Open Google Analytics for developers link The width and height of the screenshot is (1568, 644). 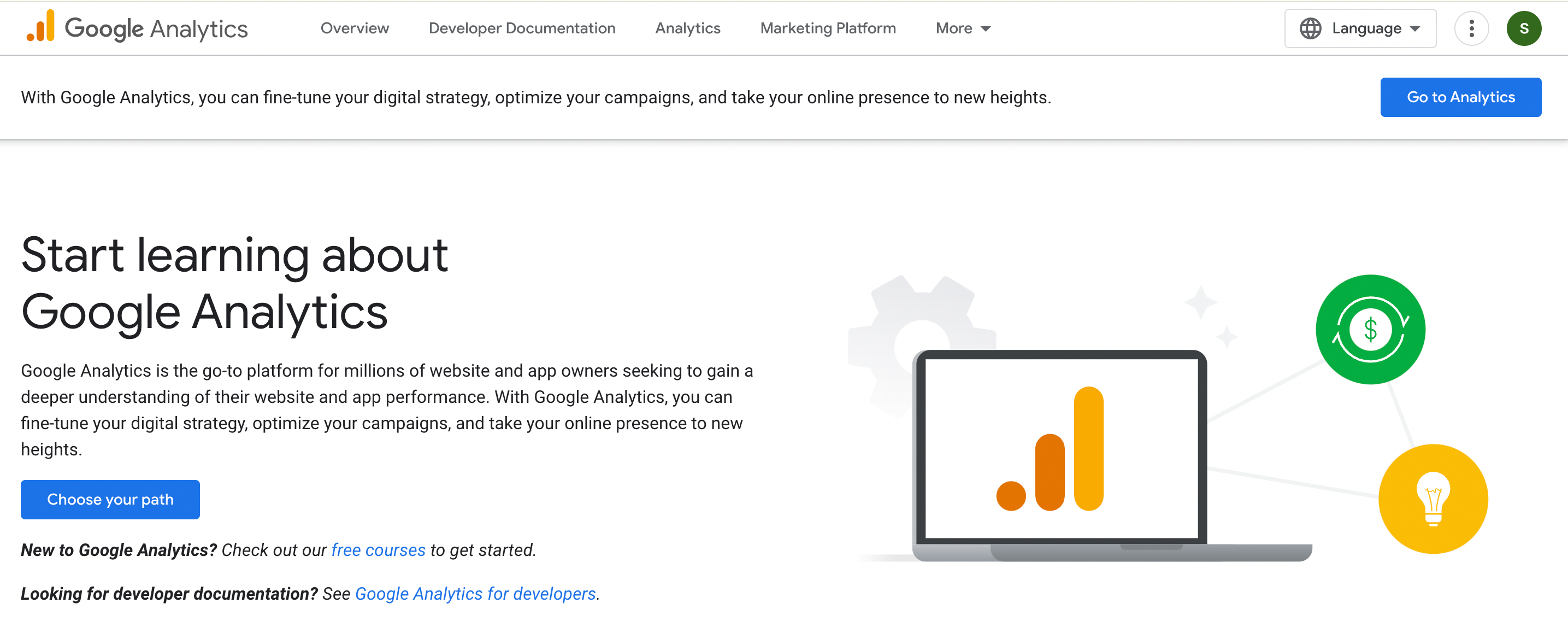click(x=475, y=593)
